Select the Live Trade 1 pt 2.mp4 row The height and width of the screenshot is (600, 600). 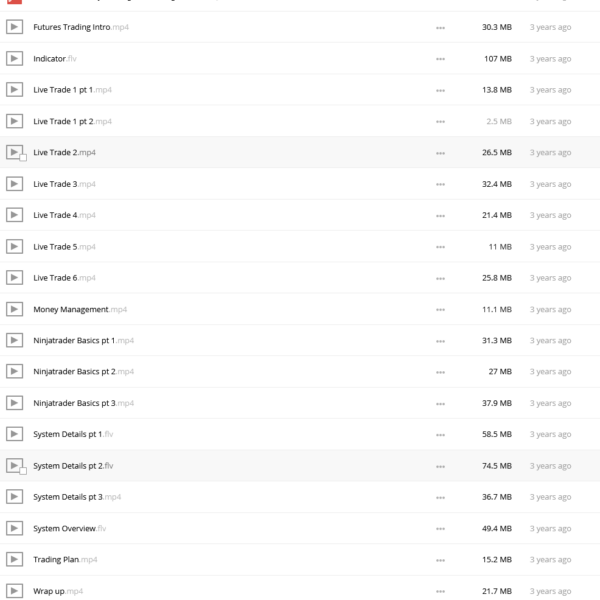click(300, 121)
